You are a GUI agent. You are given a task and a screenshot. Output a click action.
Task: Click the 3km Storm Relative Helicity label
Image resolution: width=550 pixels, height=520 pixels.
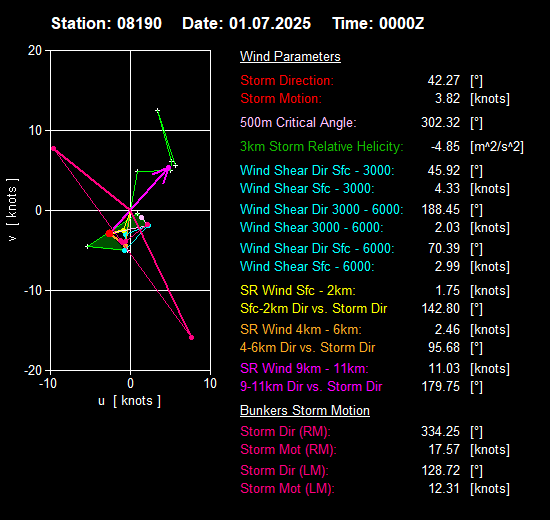pyautogui.click(x=322, y=146)
